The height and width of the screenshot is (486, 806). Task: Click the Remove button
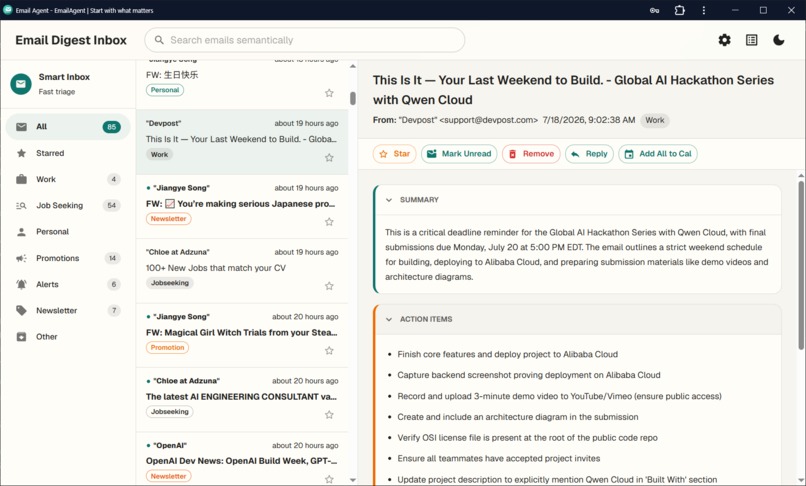[x=531, y=154]
